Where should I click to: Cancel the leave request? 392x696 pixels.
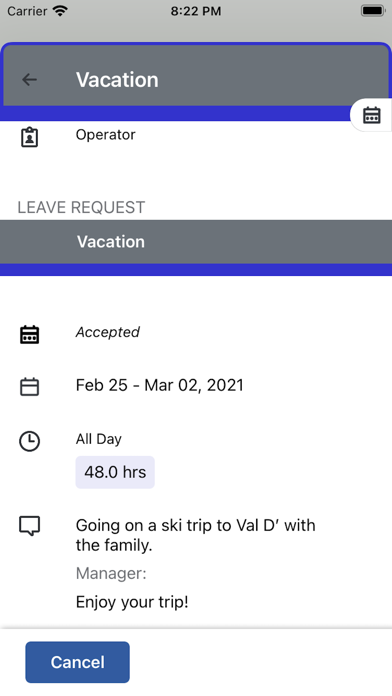click(x=77, y=662)
